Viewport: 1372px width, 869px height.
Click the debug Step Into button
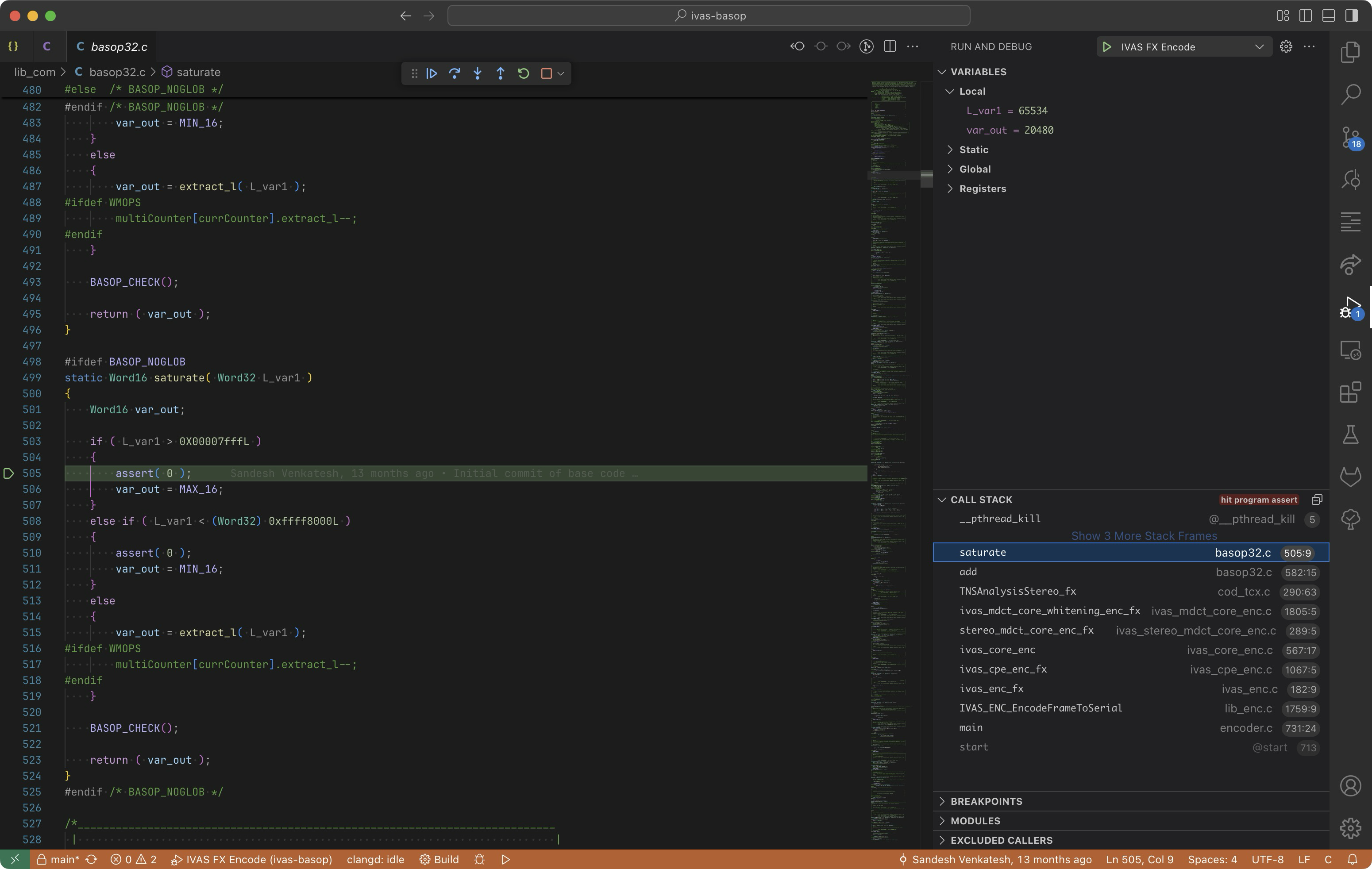[x=478, y=73]
